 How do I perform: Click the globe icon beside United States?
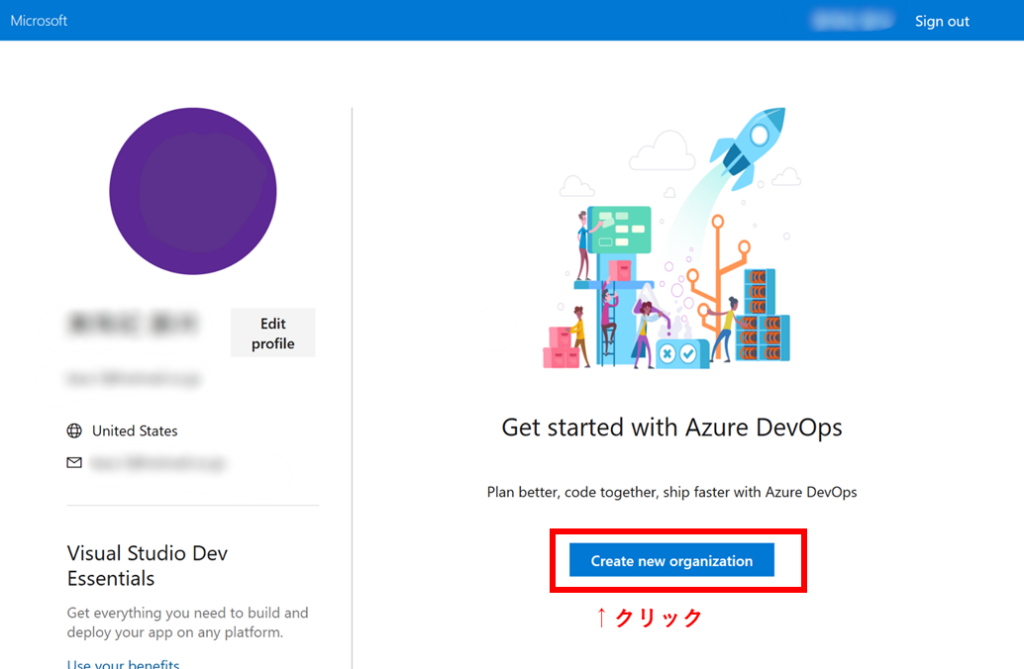pos(74,431)
